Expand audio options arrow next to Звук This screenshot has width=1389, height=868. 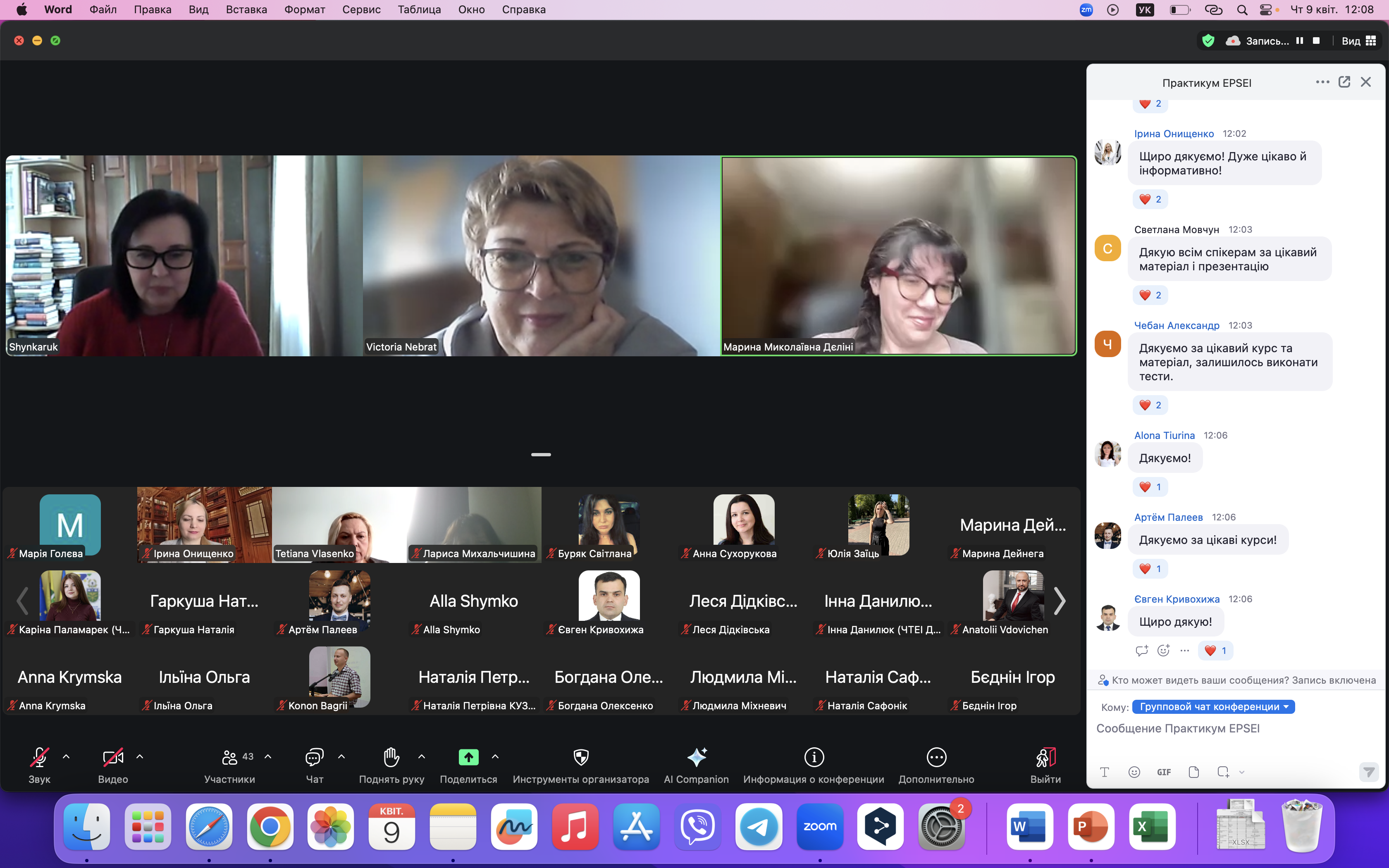tap(66, 757)
